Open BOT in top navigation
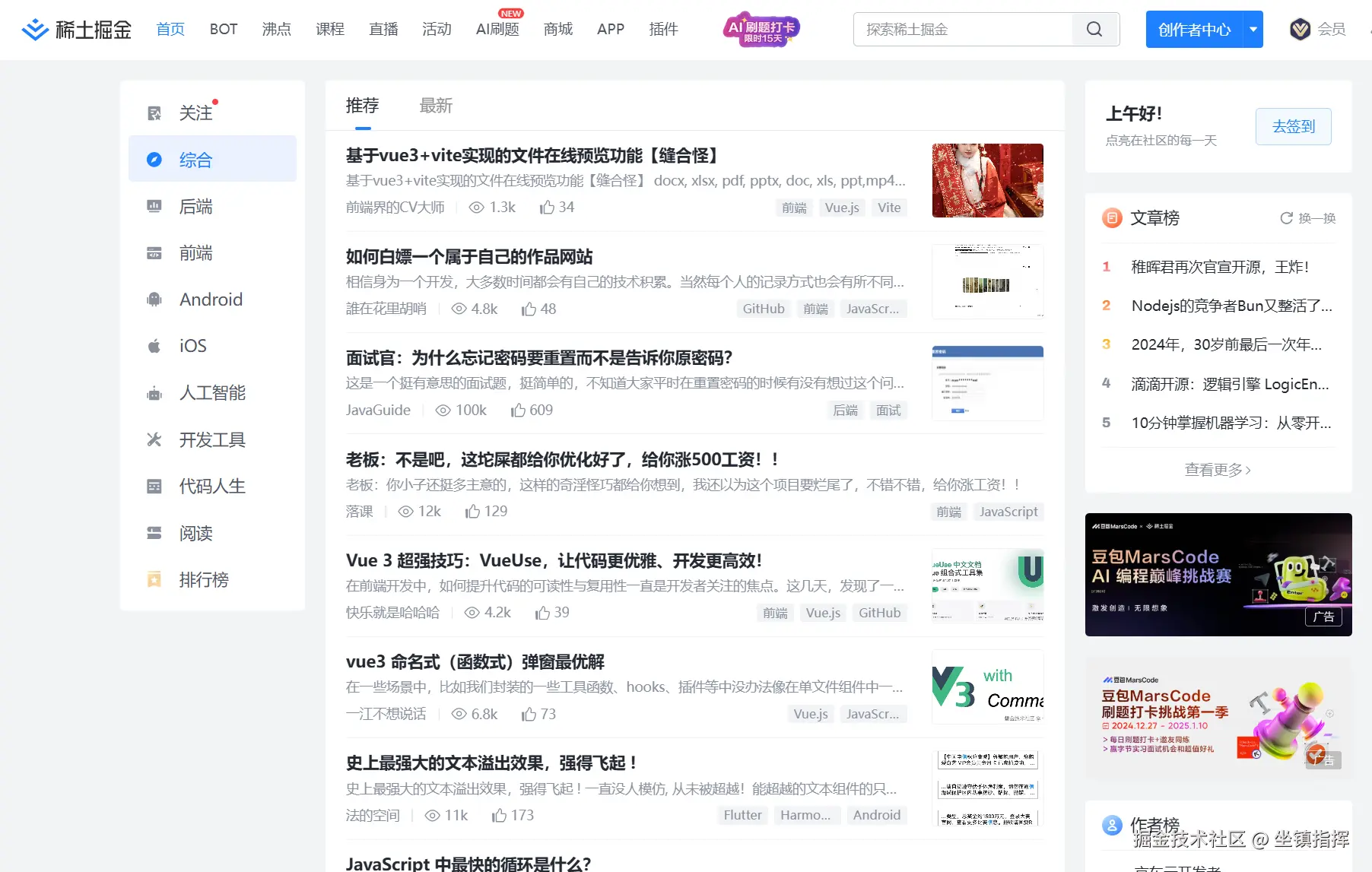The image size is (1372, 872). point(224,29)
